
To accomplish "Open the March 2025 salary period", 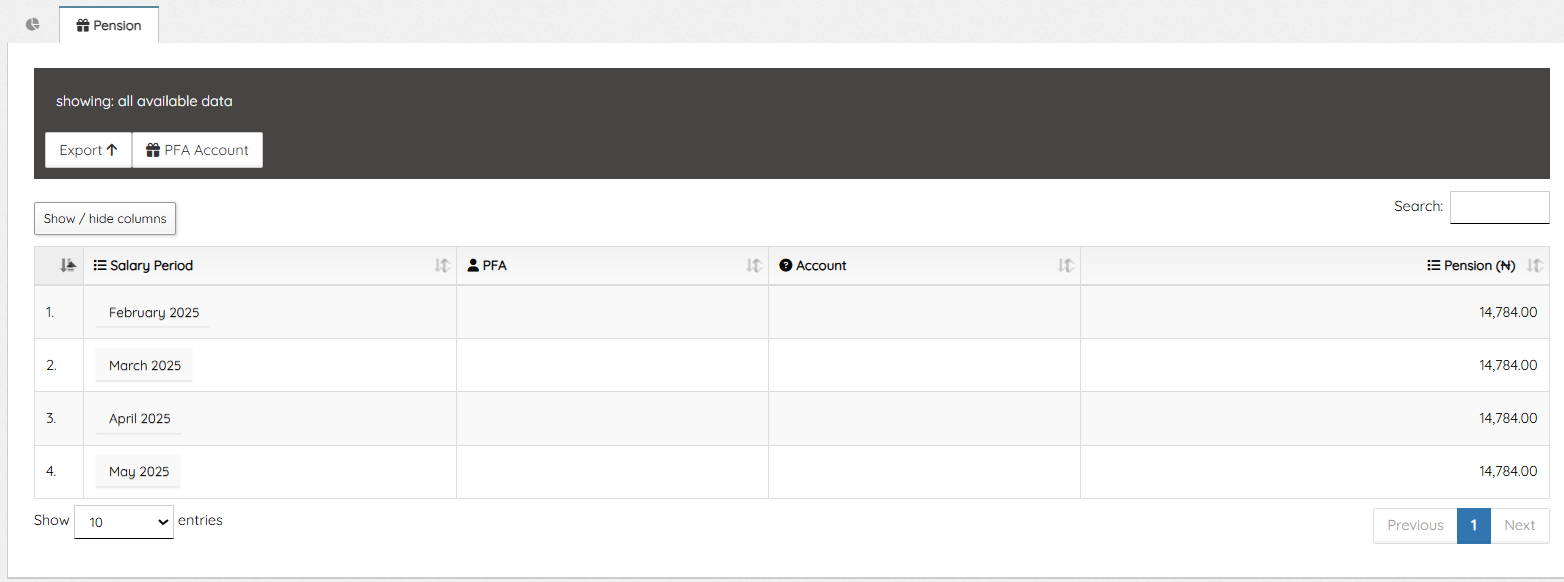I will [x=145, y=365].
